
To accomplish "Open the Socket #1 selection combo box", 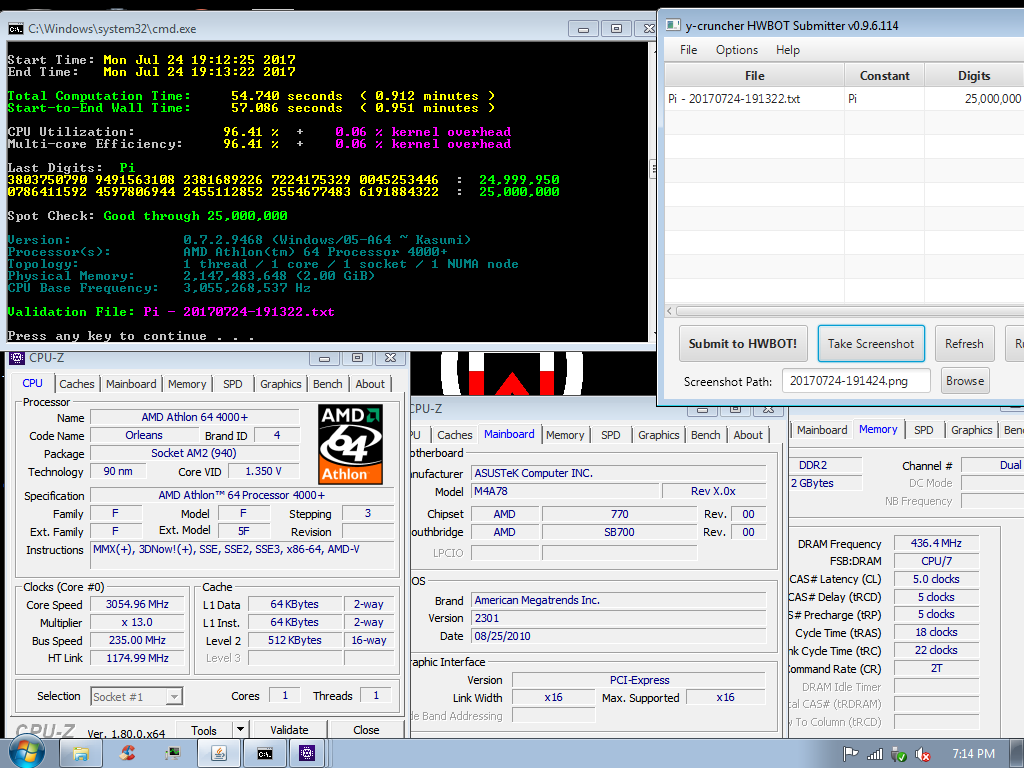I will (x=136, y=697).
